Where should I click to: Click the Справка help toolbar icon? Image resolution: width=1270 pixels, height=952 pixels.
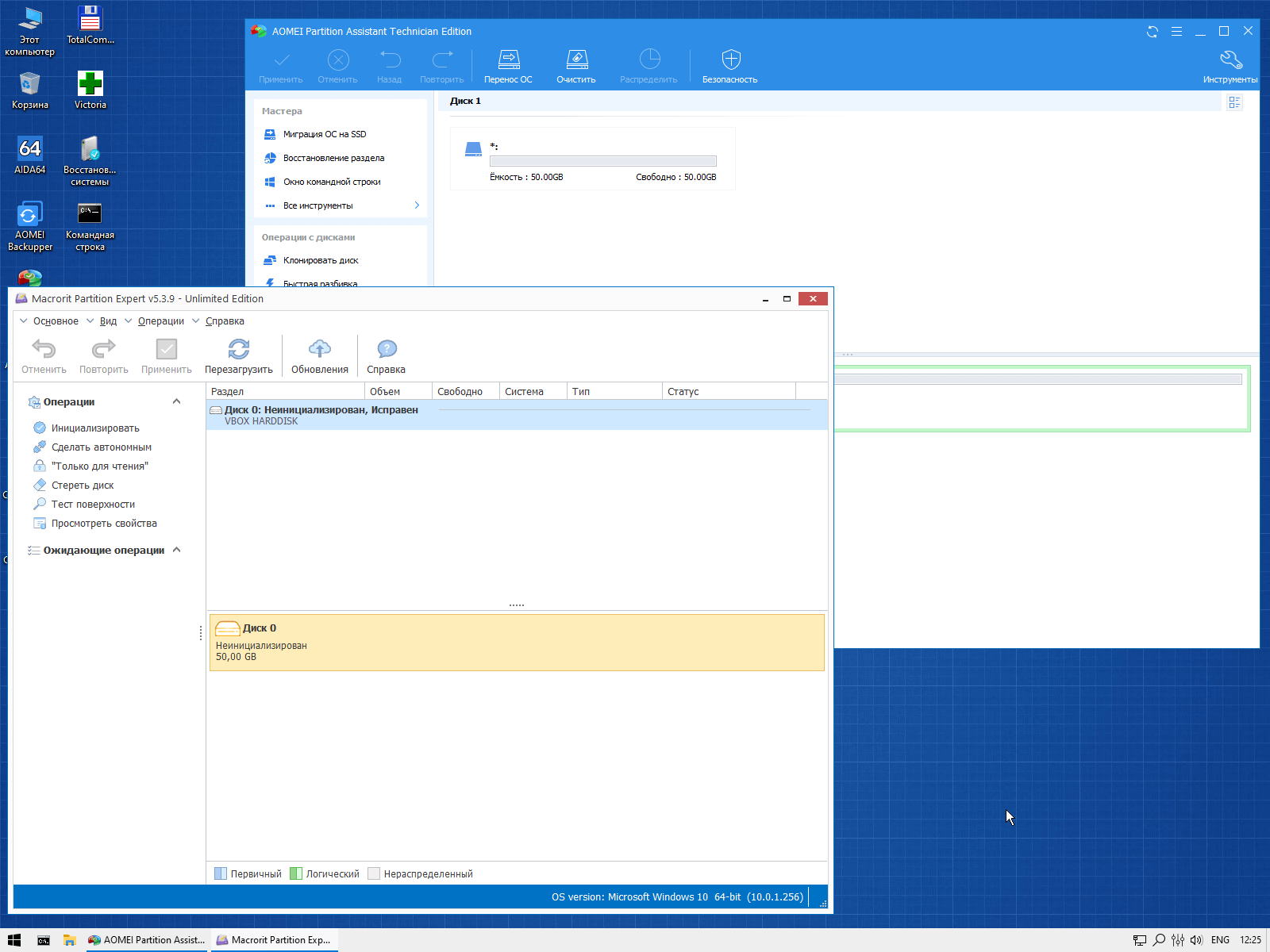pyautogui.click(x=387, y=350)
